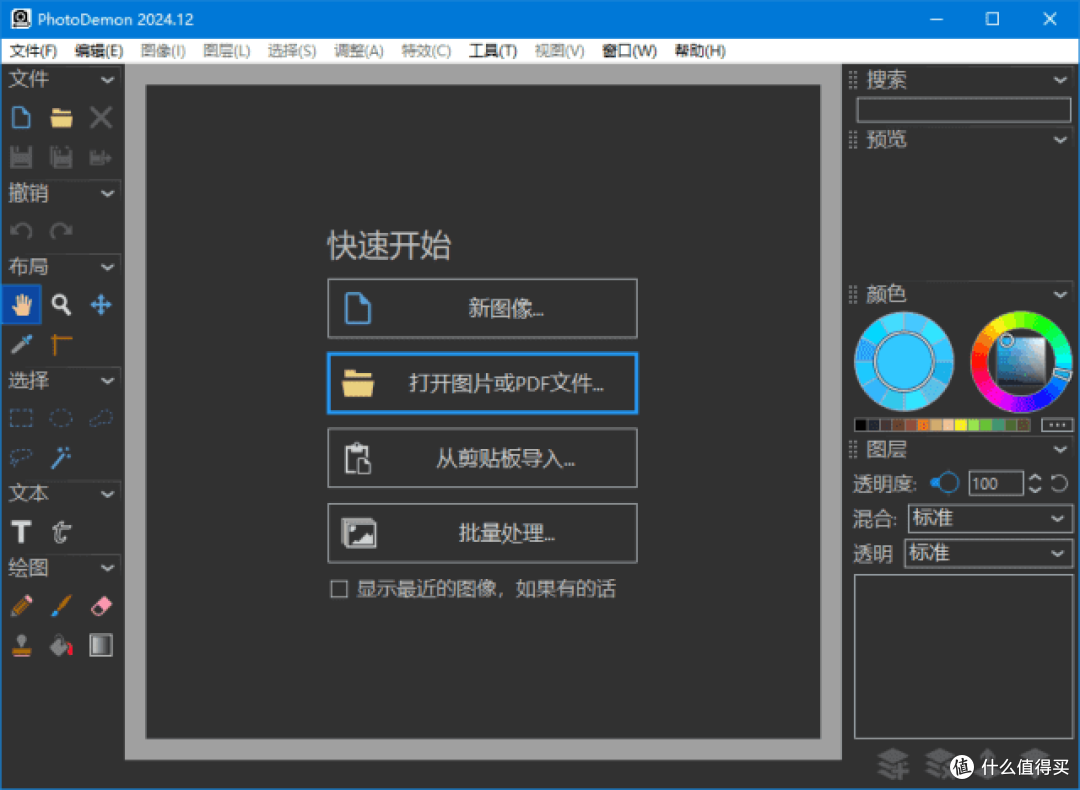Open the 混合 blend mode dropdown
The height and width of the screenshot is (790, 1080).
990,518
